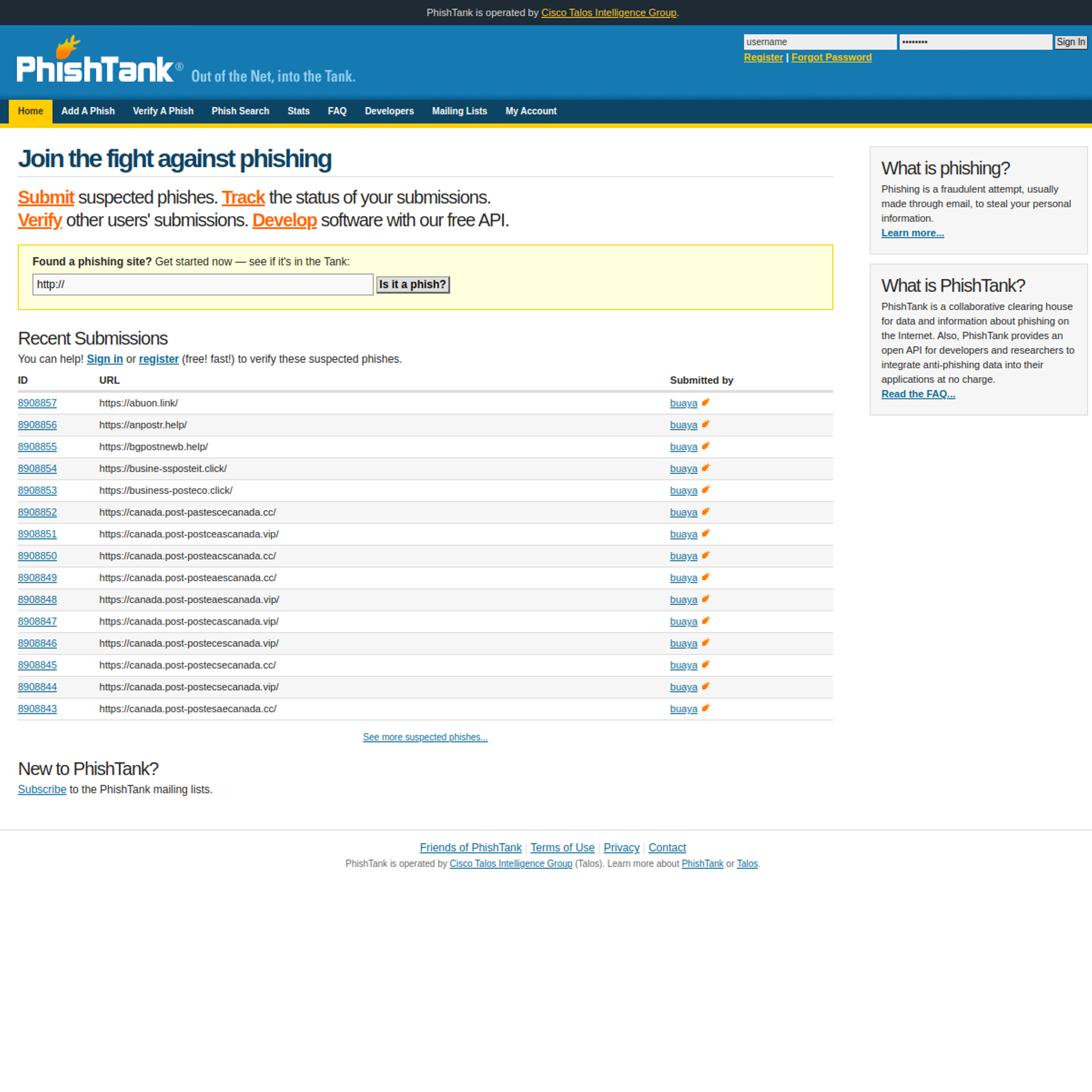Click the fish icon in row 8908848
The height and width of the screenshot is (1092, 1092).
coord(705,599)
